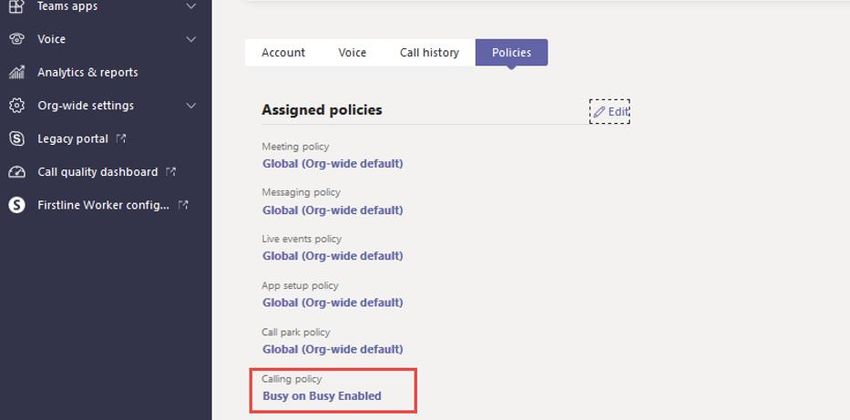Expand the Teams apps menu chevron
The image size is (850, 420).
point(191,7)
